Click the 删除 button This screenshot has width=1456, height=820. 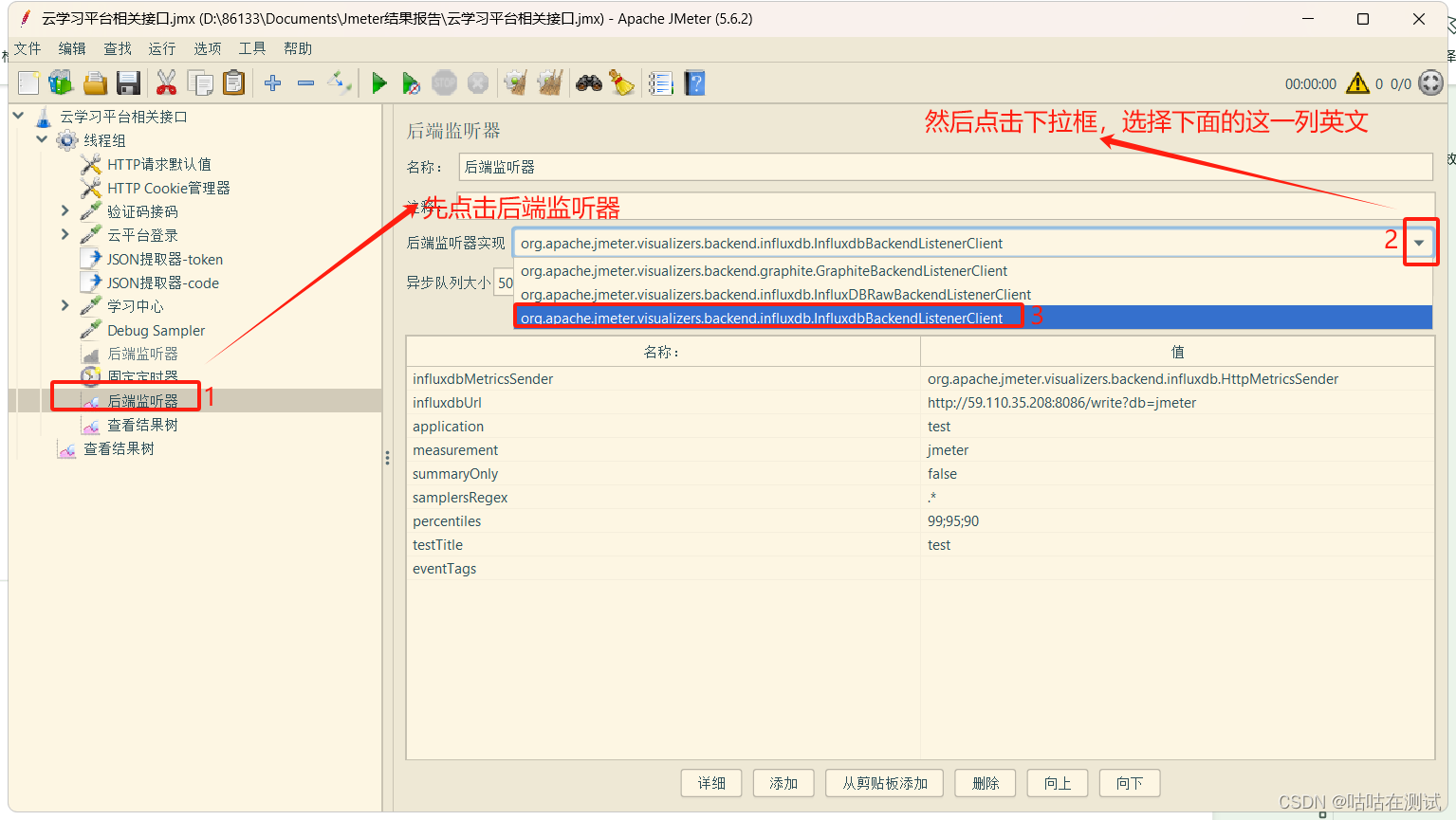coord(986,783)
